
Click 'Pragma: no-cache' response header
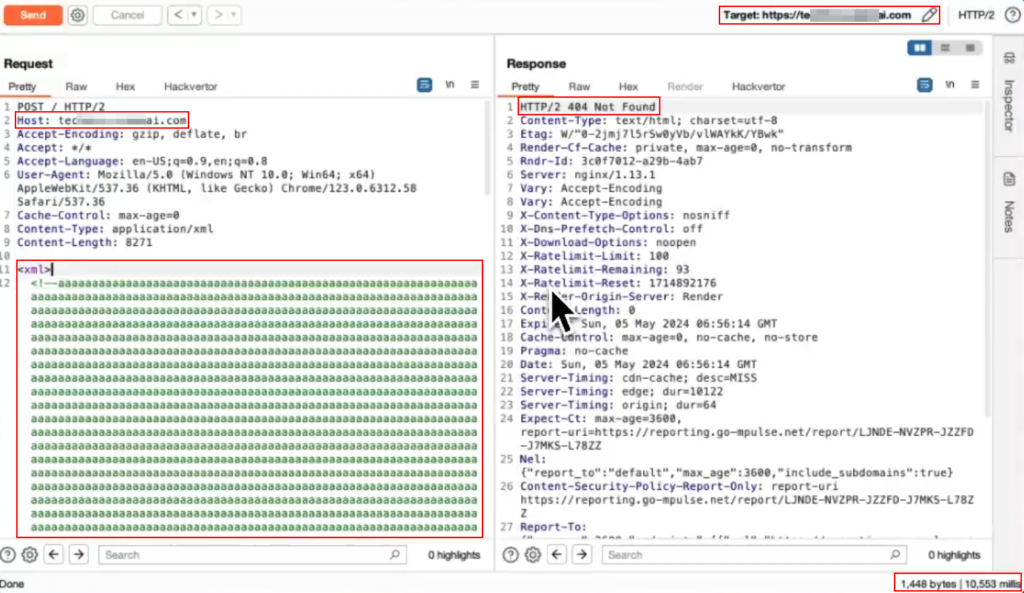[x=573, y=351]
